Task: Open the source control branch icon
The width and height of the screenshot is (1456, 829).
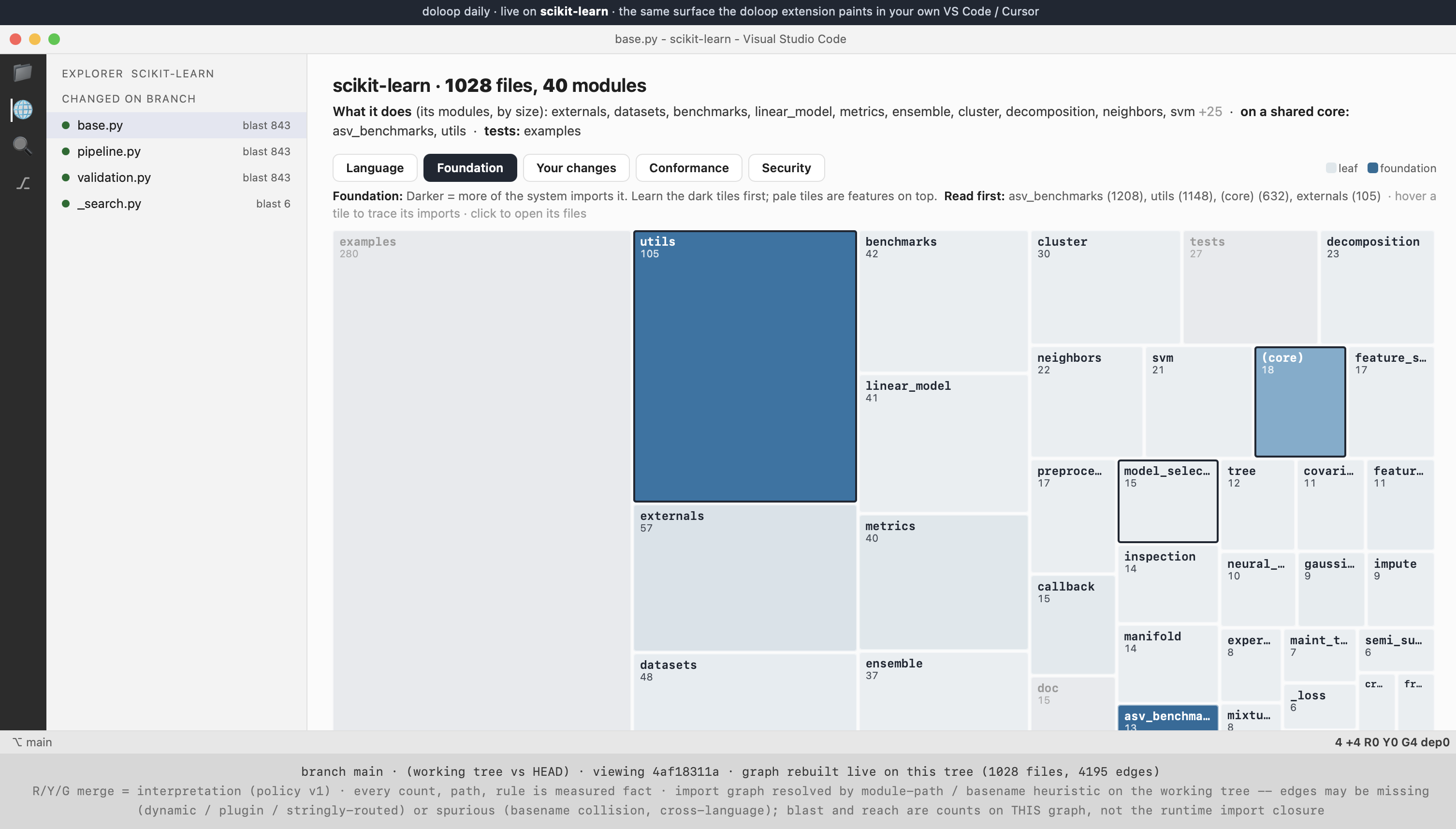Action: click(23, 183)
